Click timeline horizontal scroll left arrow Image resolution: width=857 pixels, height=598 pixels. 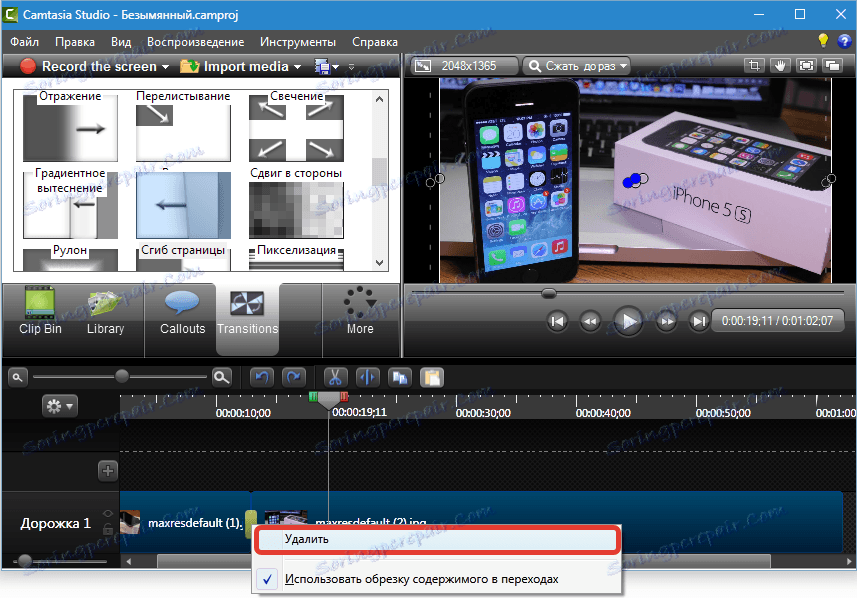coord(129,561)
